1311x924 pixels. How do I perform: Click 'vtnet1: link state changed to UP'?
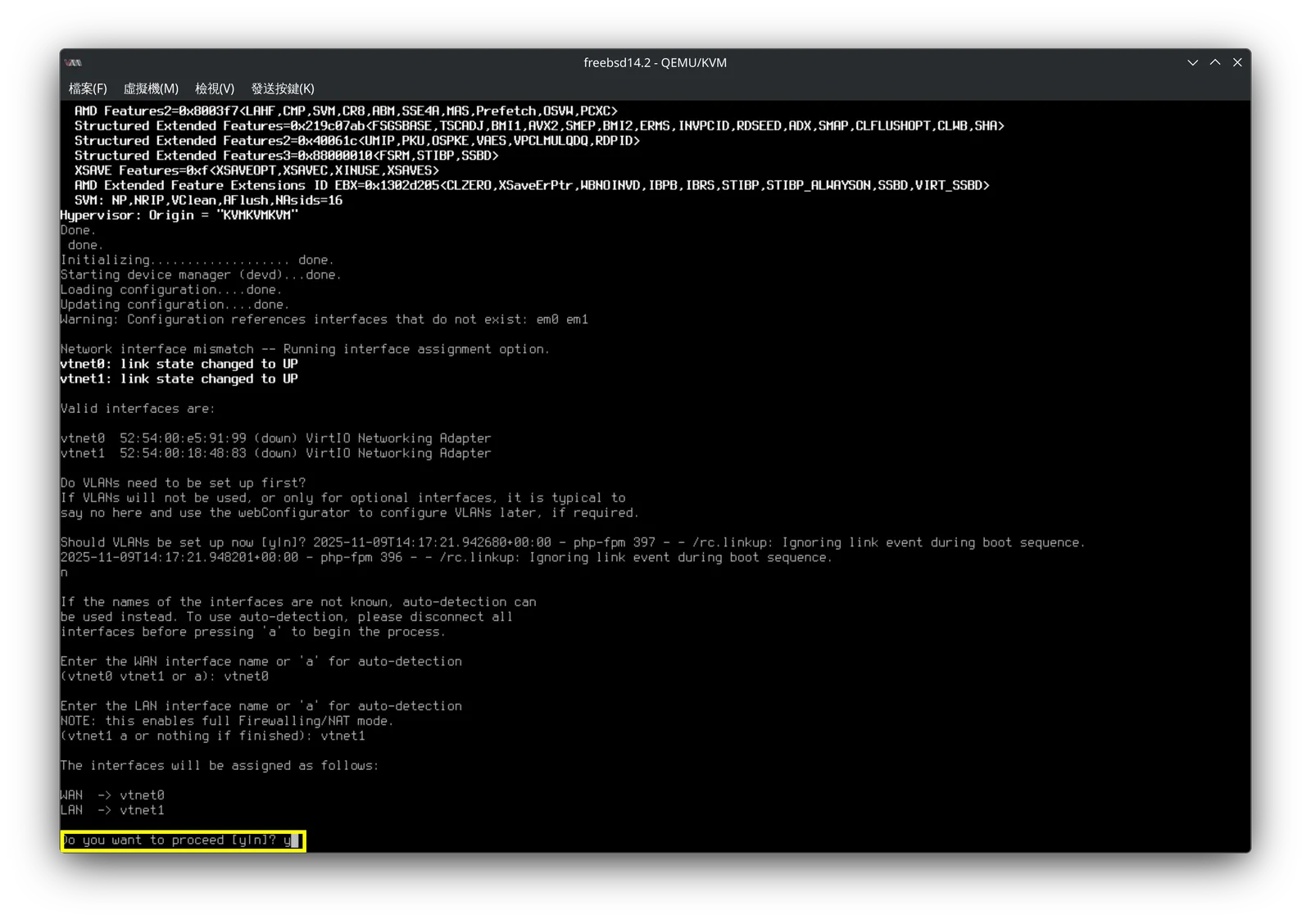pos(179,378)
